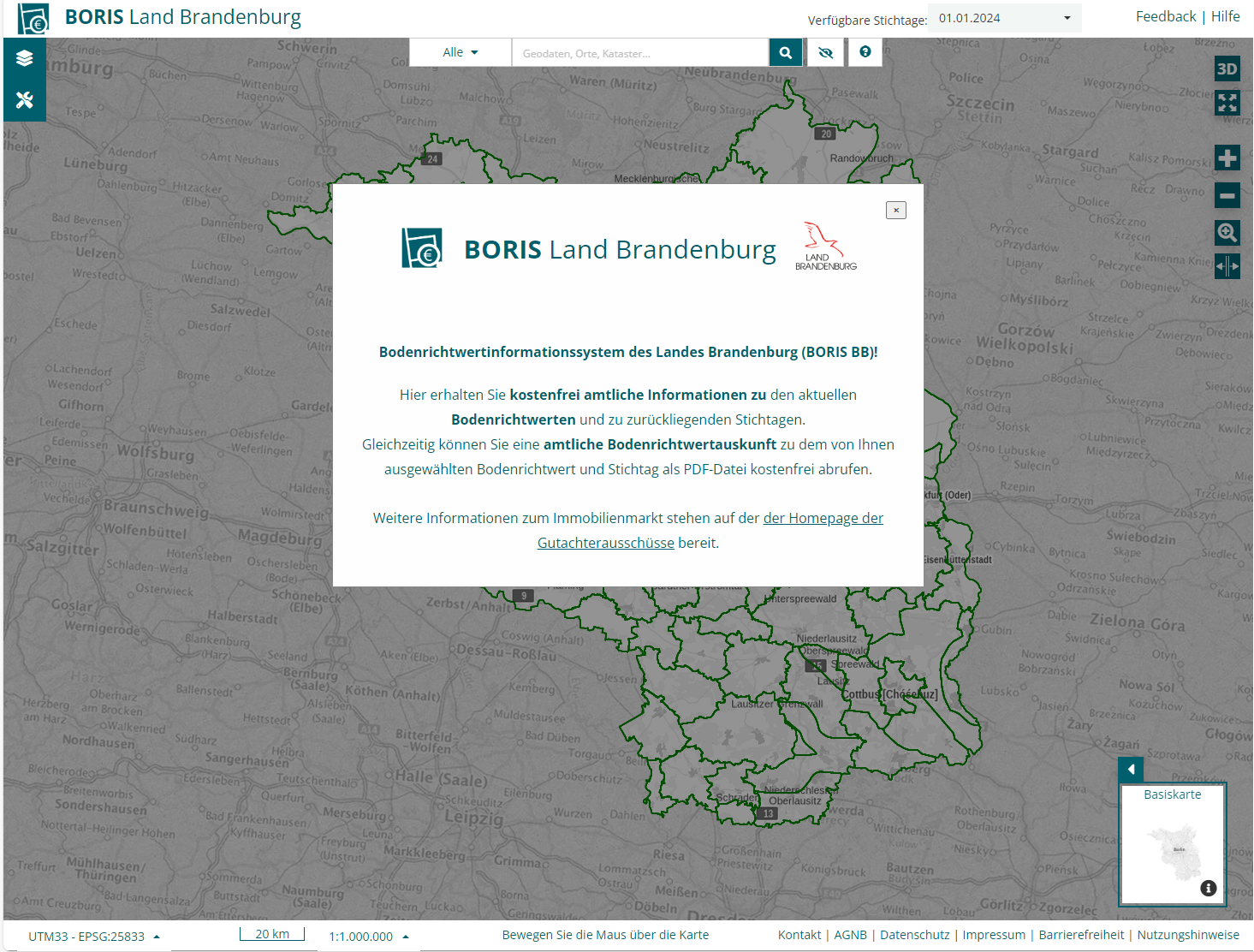
Task: Zoom in with plus button
Action: pos(1227,158)
